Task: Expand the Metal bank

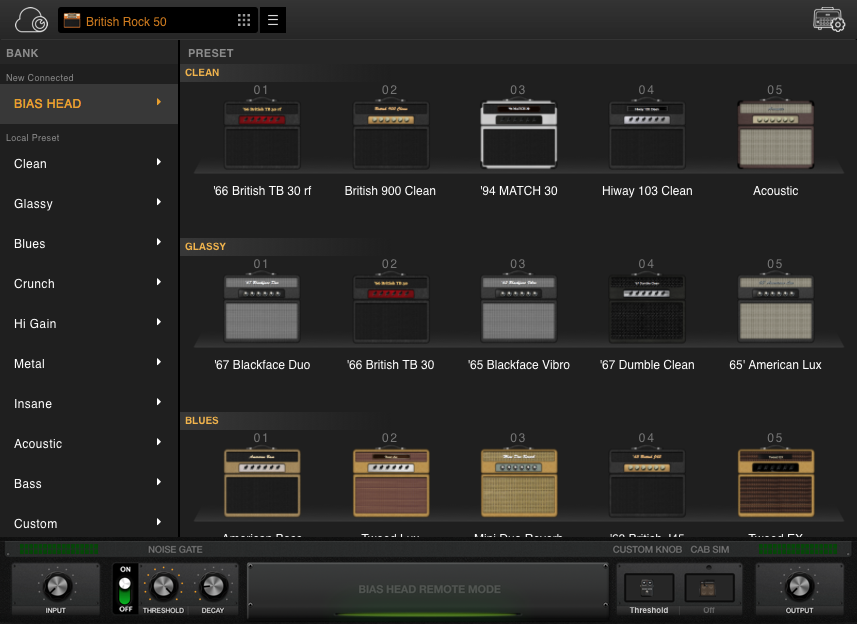Action: pos(89,363)
